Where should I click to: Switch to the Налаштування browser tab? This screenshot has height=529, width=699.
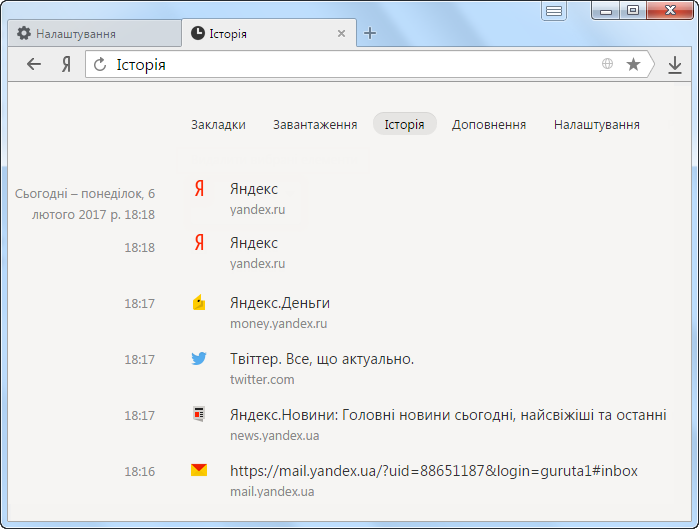tap(95, 33)
